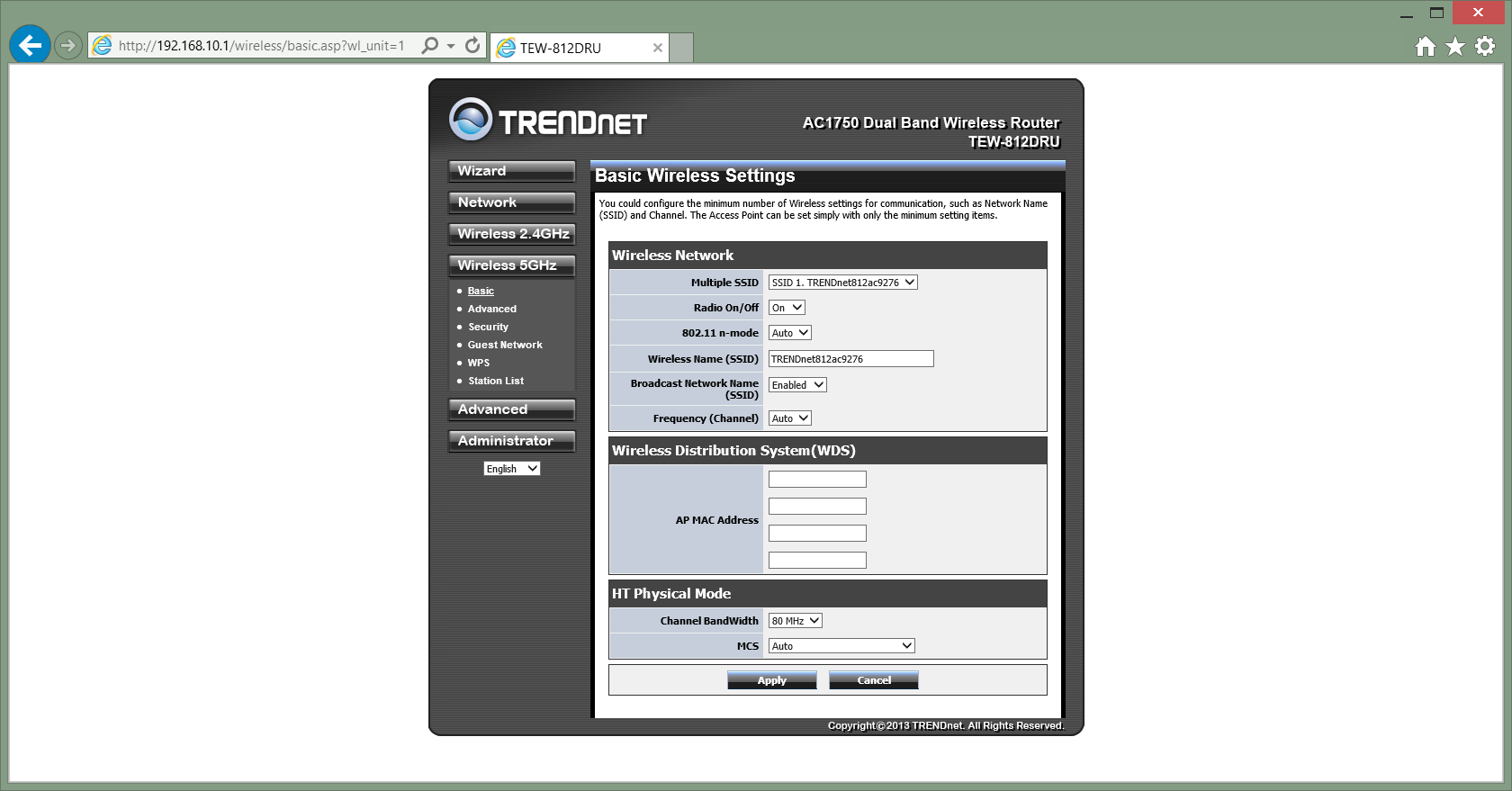Click the Wireless Distribution System(WDS) header
The height and width of the screenshot is (791, 1512).
[x=828, y=451]
